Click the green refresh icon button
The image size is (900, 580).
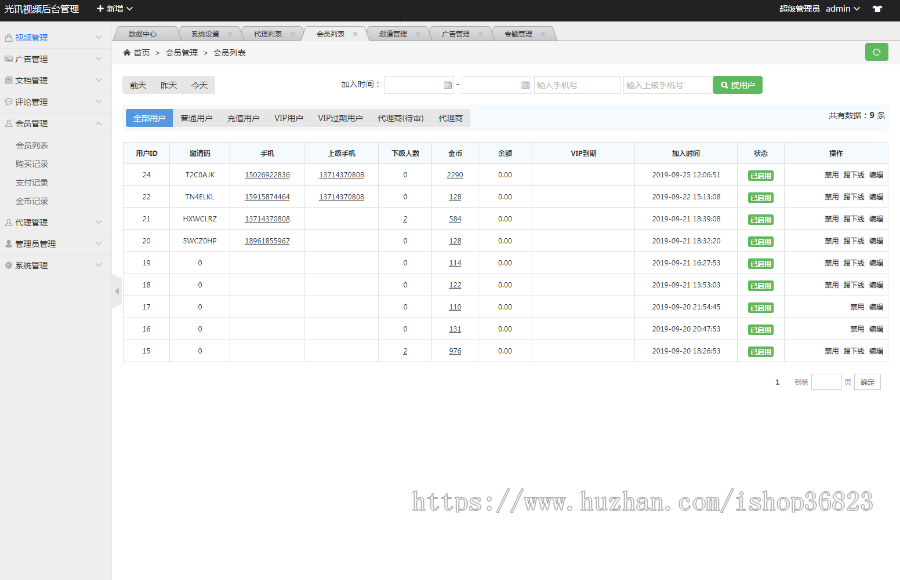[x=876, y=52]
